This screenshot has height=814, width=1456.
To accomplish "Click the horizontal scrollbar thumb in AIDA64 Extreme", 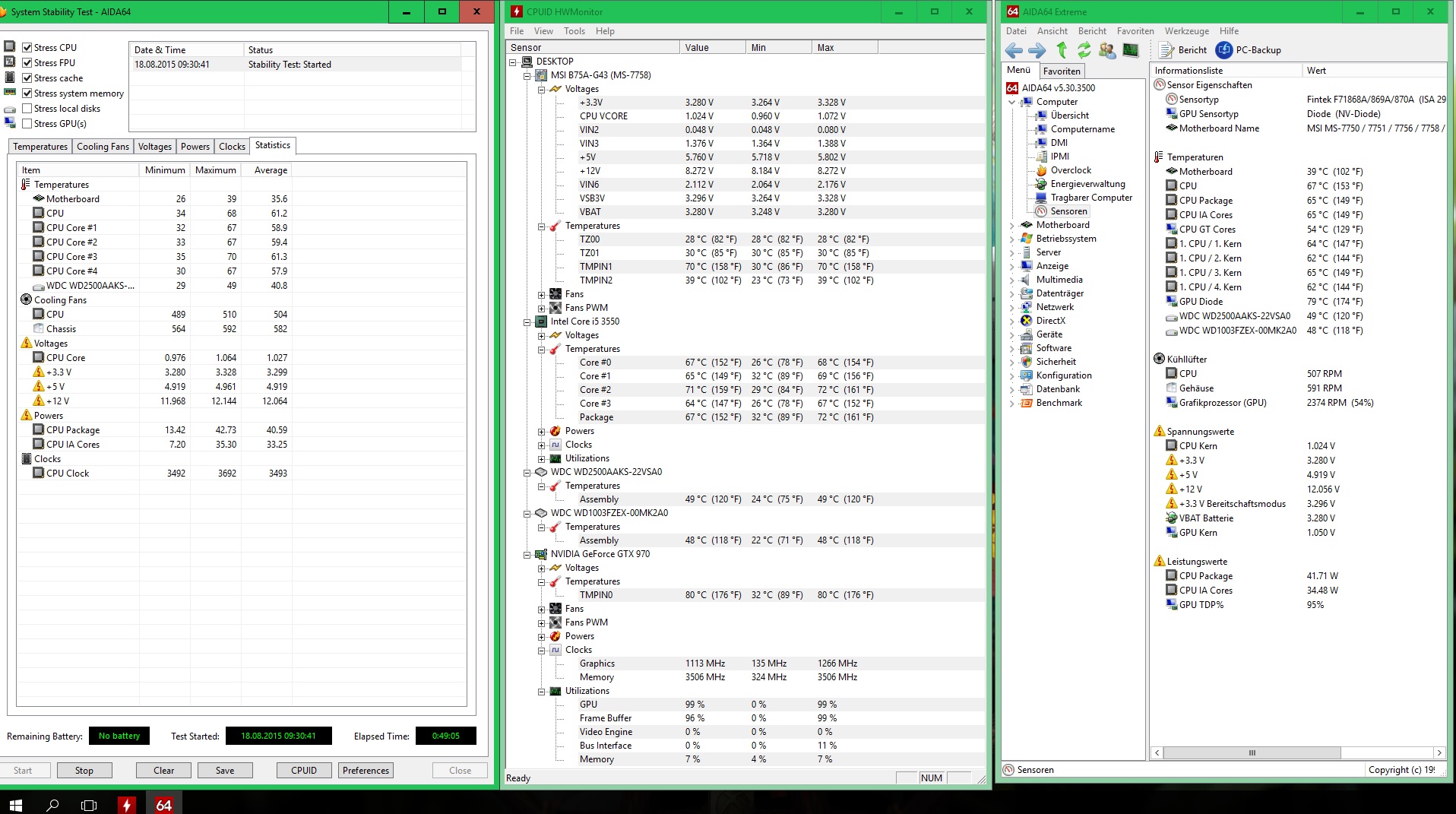I will (x=1252, y=753).
